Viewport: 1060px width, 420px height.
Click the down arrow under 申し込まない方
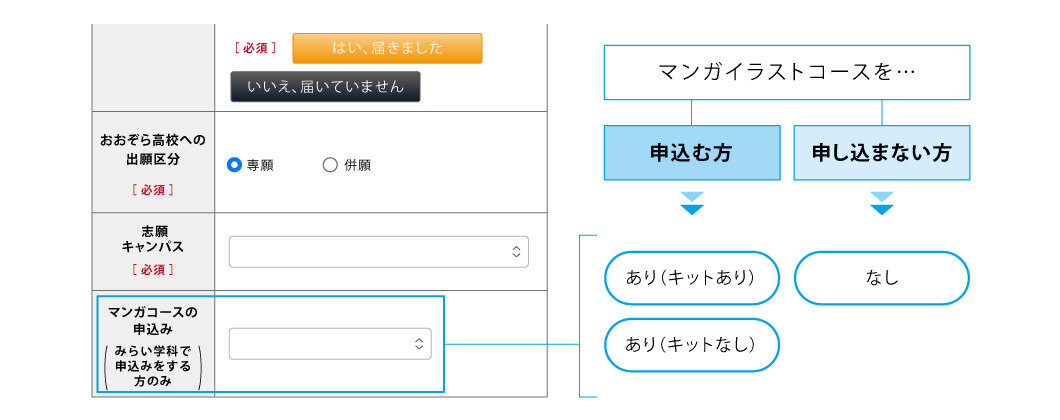click(x=882, y=204)
